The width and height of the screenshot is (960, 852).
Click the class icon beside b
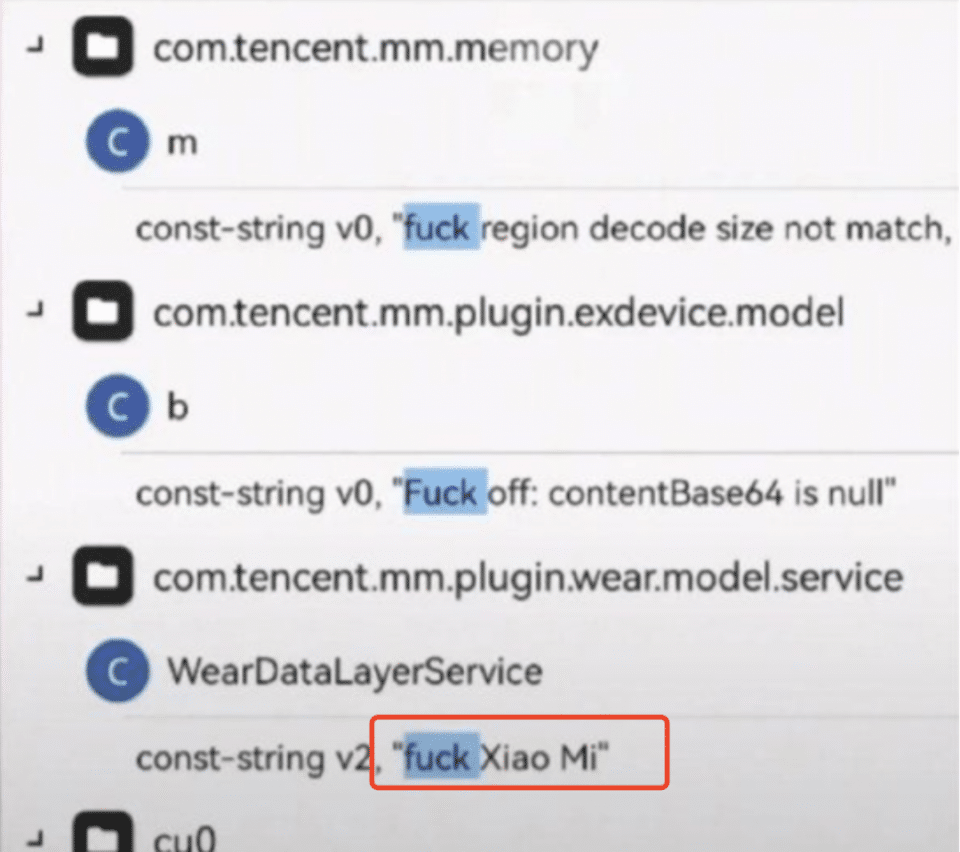tap(118, 406)
